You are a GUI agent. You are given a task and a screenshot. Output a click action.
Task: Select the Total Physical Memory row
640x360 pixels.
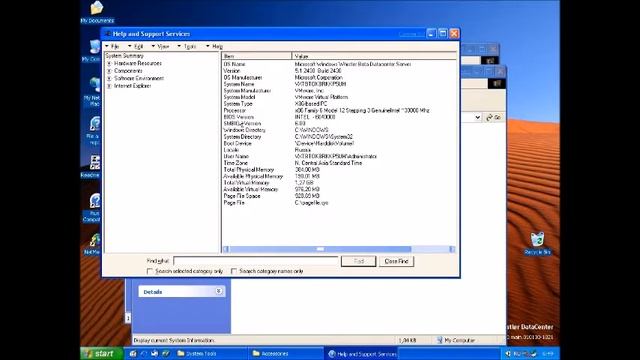339,170
